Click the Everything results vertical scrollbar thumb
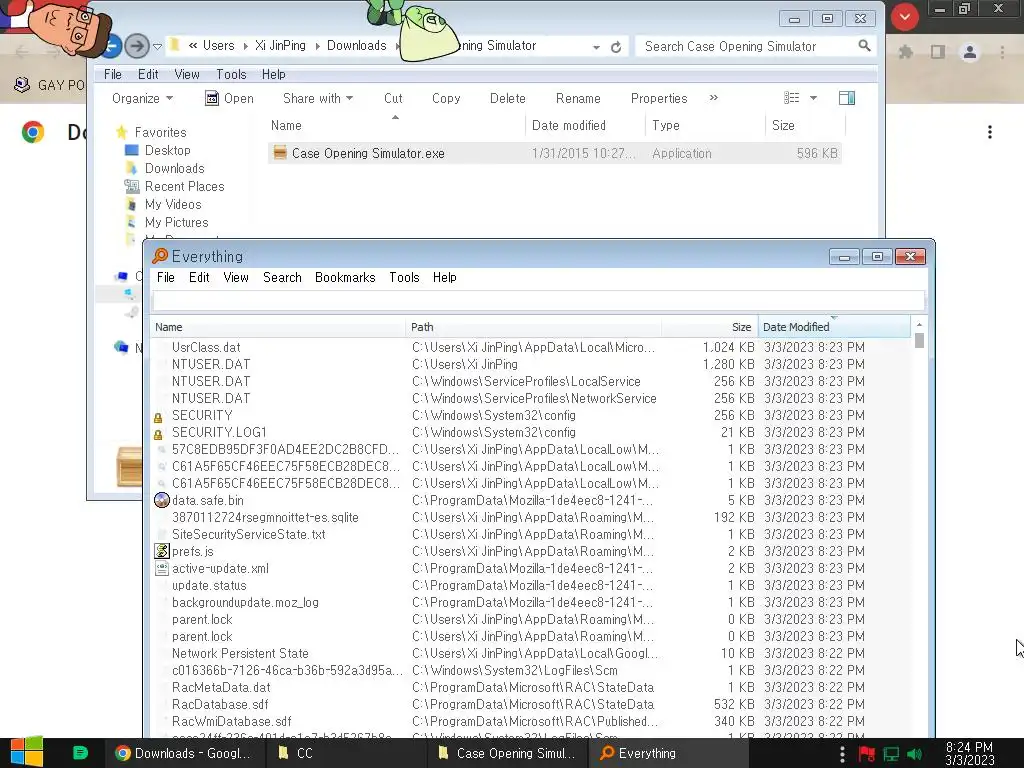Image resolution: width=1024 pixels, height=768 pixels. (920, 341)
